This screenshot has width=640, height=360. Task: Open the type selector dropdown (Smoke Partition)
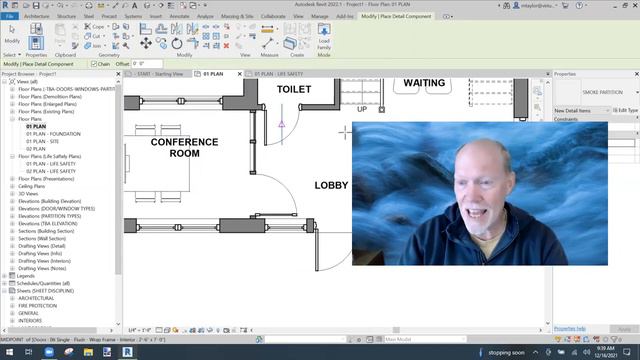(x=637, y=92)
